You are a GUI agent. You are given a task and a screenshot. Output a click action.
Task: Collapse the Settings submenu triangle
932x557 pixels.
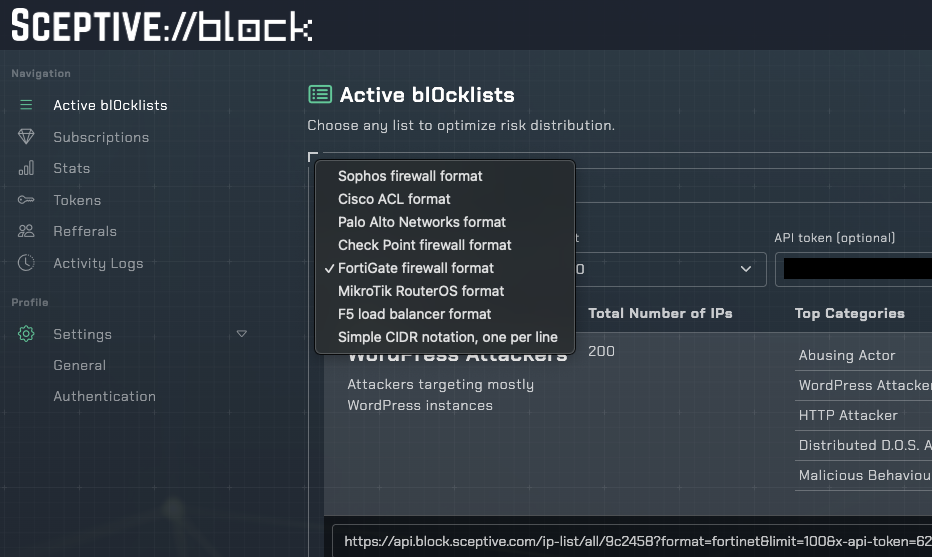tap(241, 334)
